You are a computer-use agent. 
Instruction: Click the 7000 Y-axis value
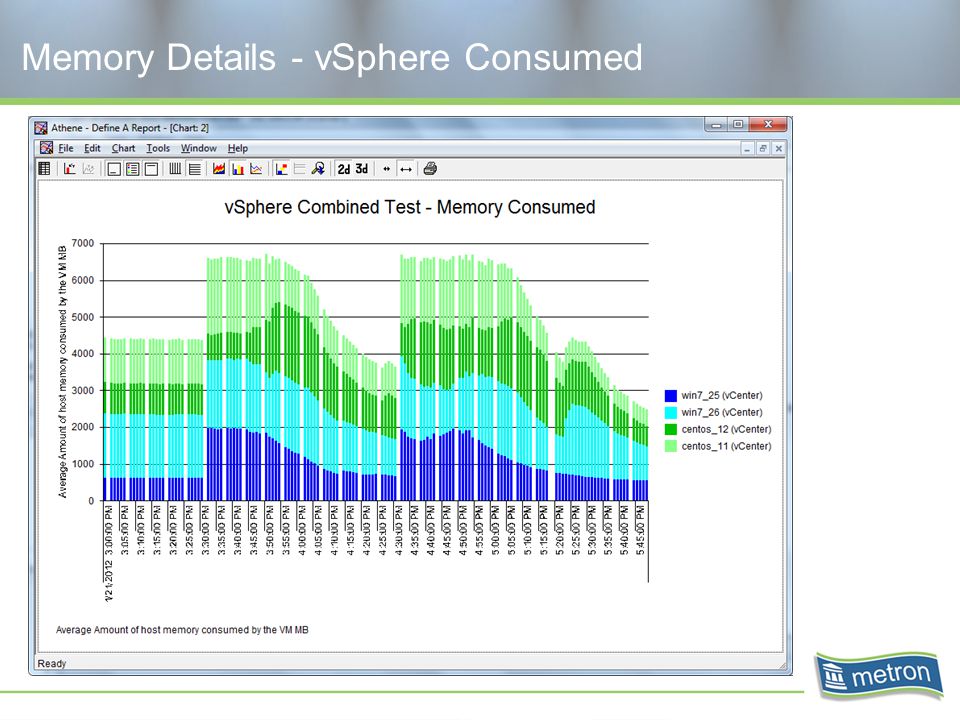click(83, 243)
